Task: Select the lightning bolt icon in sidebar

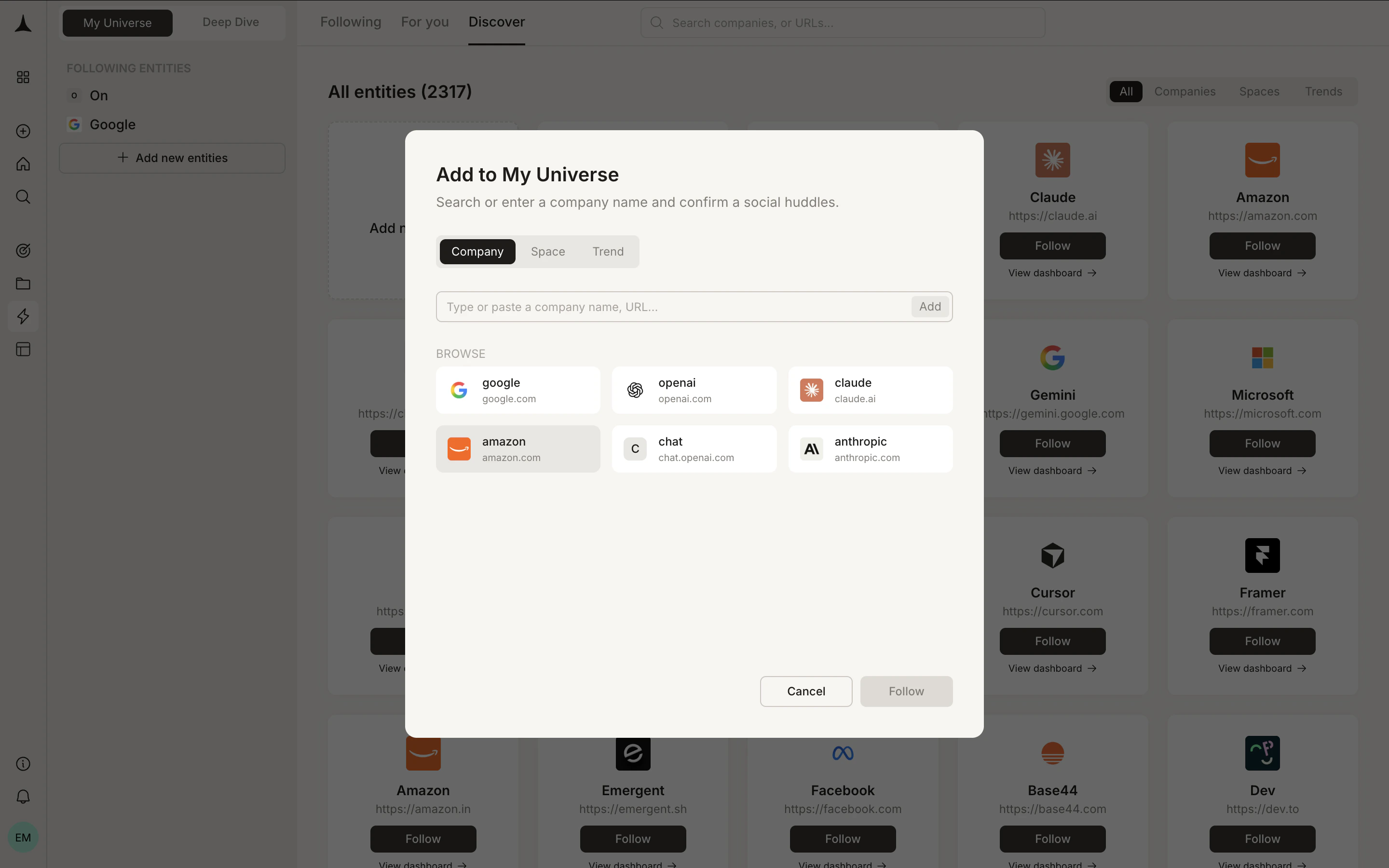Action: 23,316
